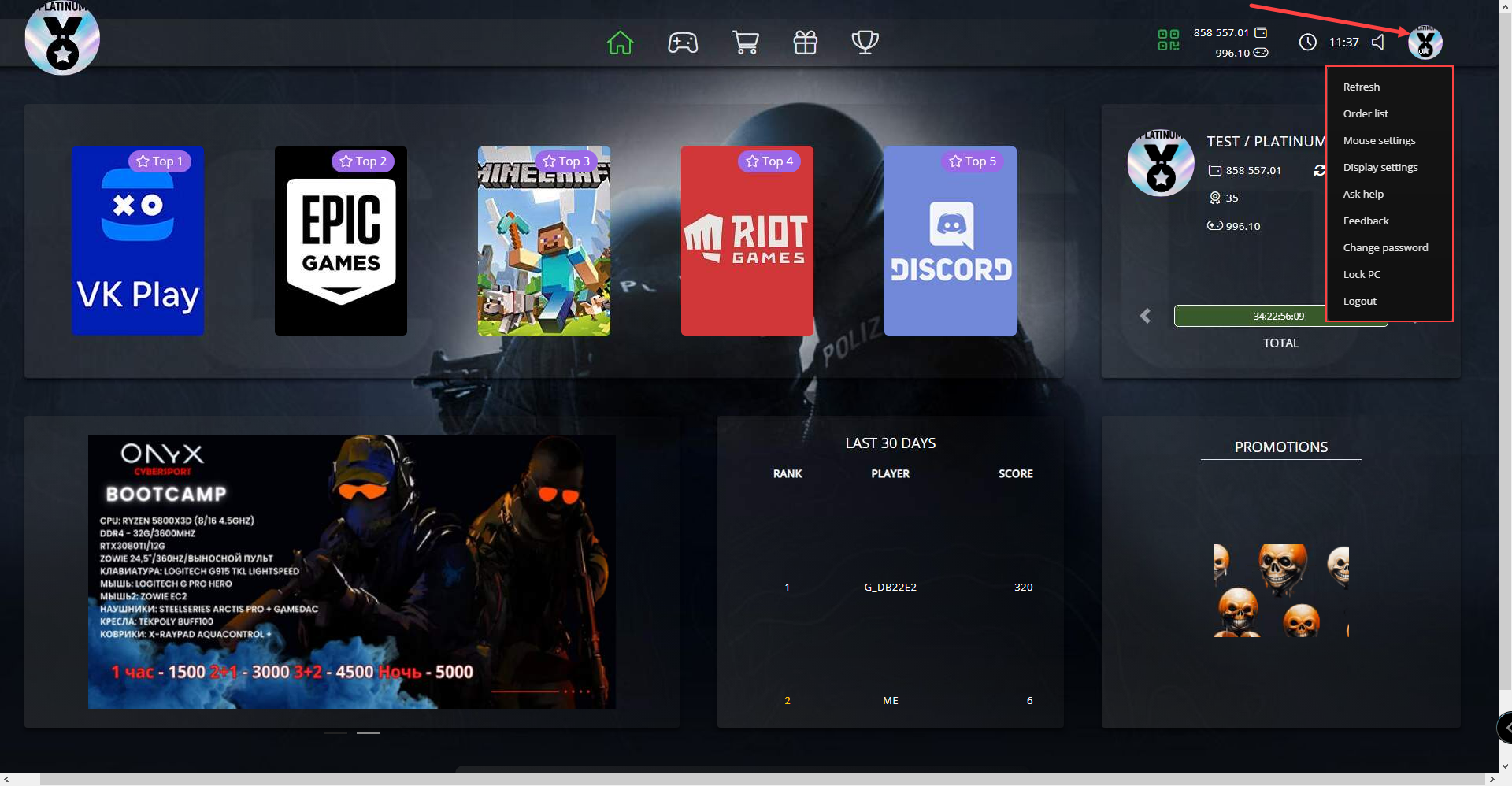Open Order list from the user menu
The width and height of the screenshot is (1512, 786).
coord(1366,113)
